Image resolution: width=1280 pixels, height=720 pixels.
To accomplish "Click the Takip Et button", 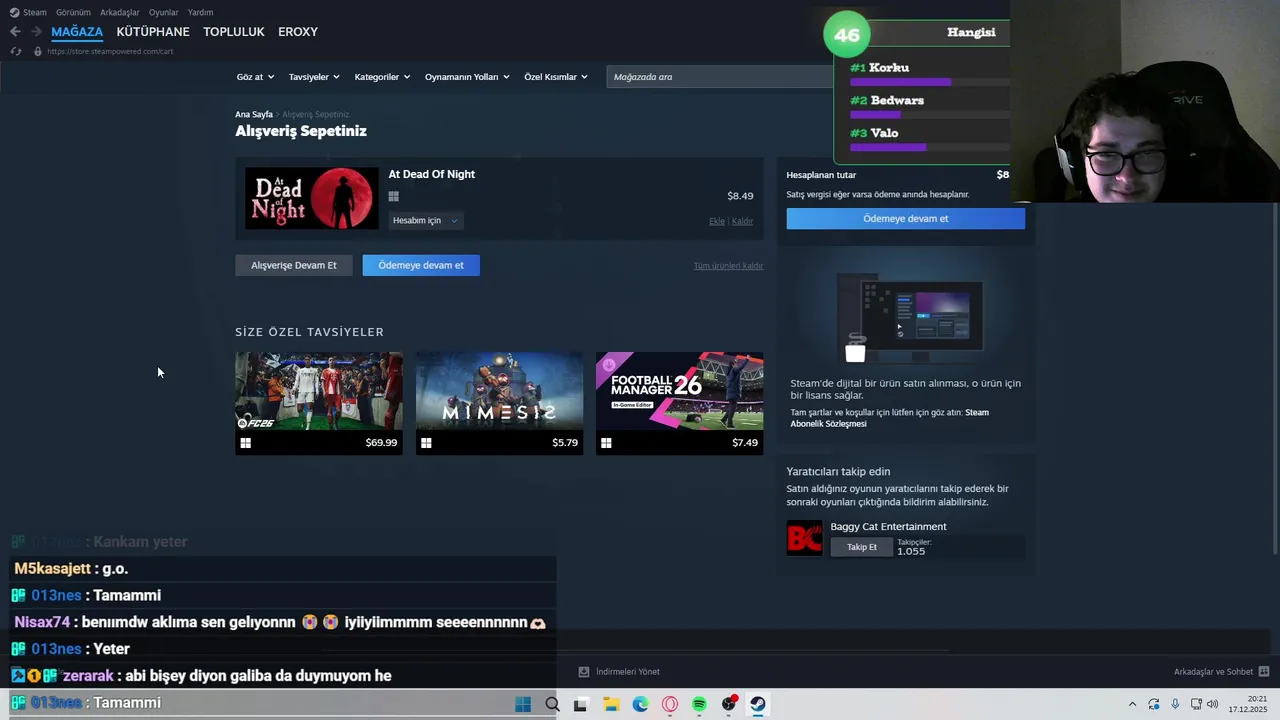I will pyautogui.click(x=862, y=547).
